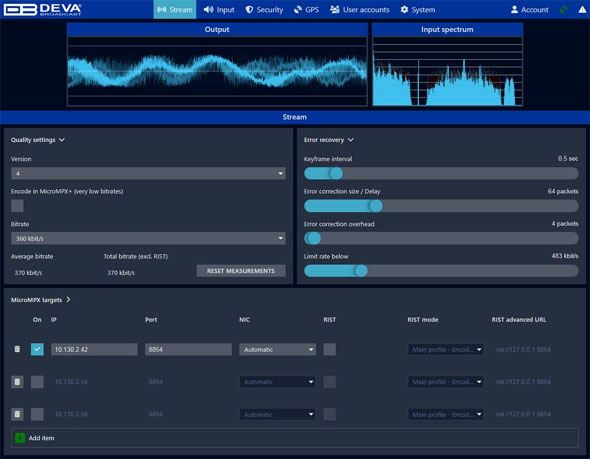Toggle RIST checkbox for 10.130.2.54 row
The height and width of the screenshot is (459, 590).
[x=330, y=382]
